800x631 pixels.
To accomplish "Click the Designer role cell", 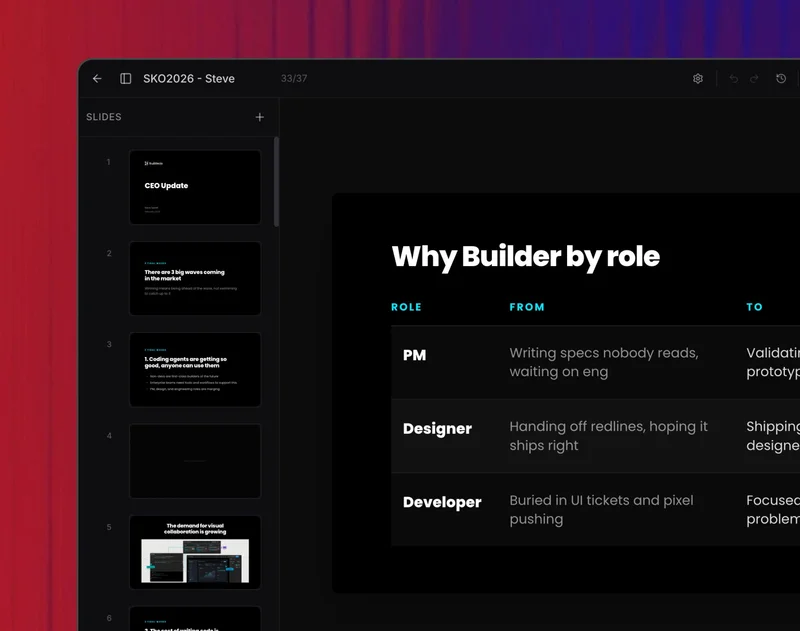I will point(437,429).
